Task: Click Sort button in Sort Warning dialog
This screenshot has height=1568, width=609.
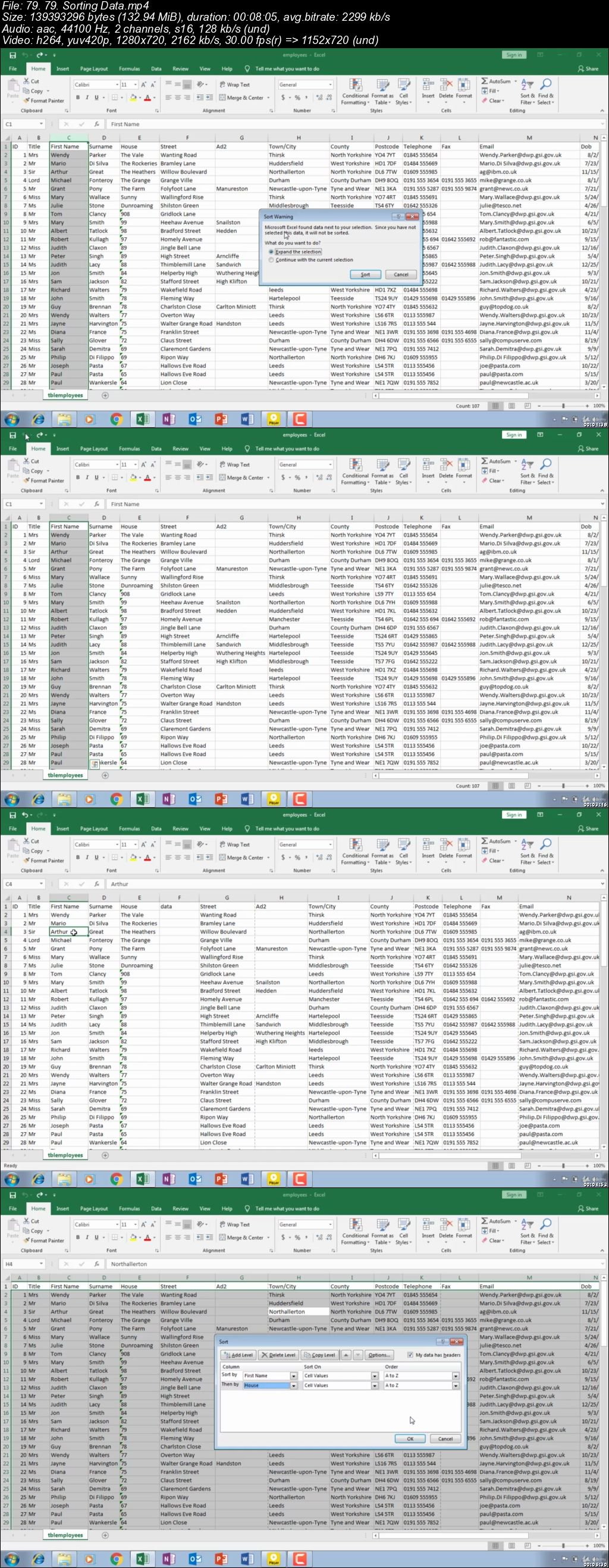Action: click(x=366, y=275)
